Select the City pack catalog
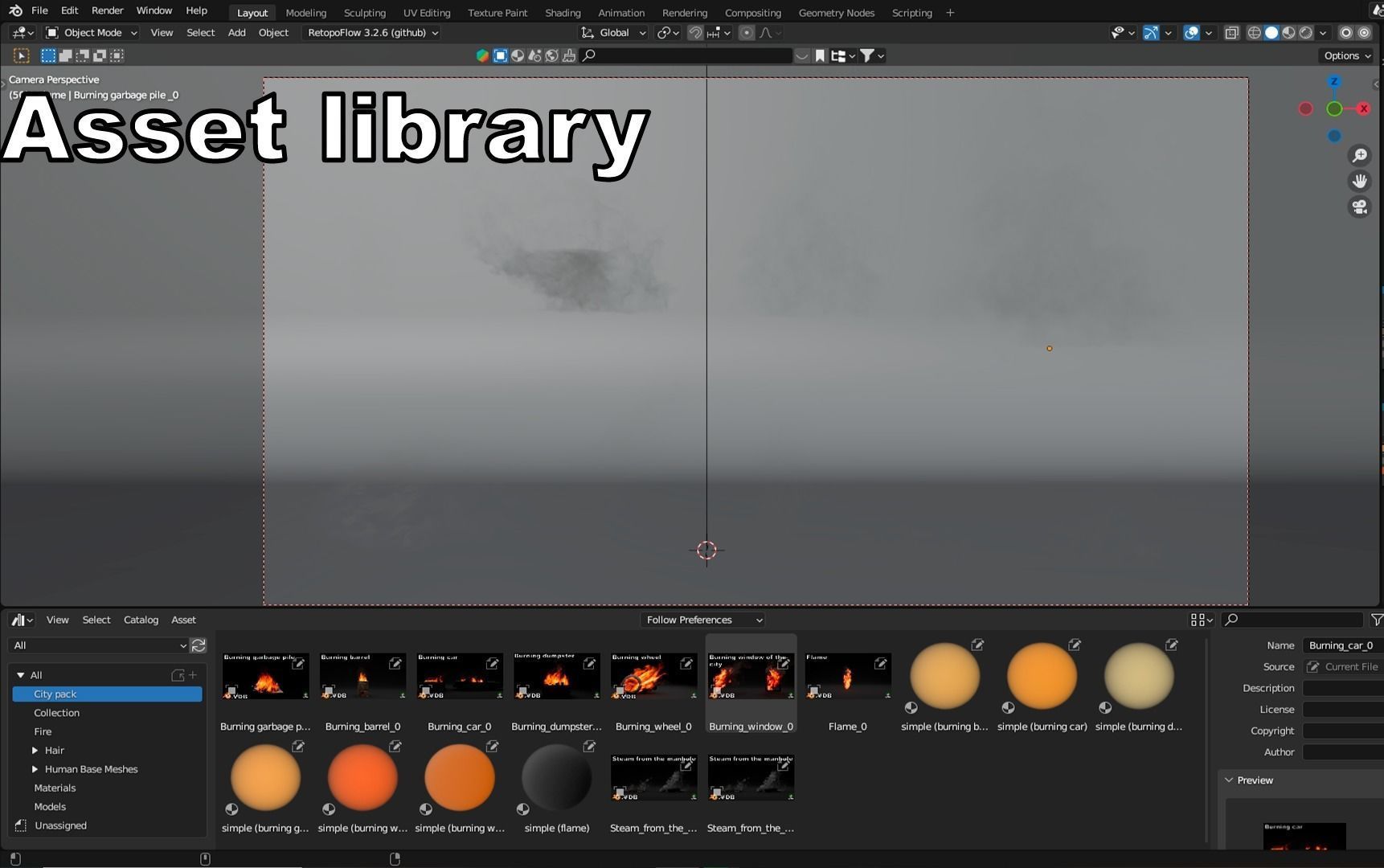The width and height of the screenshot is (1384, 868). tap(107, 694)
